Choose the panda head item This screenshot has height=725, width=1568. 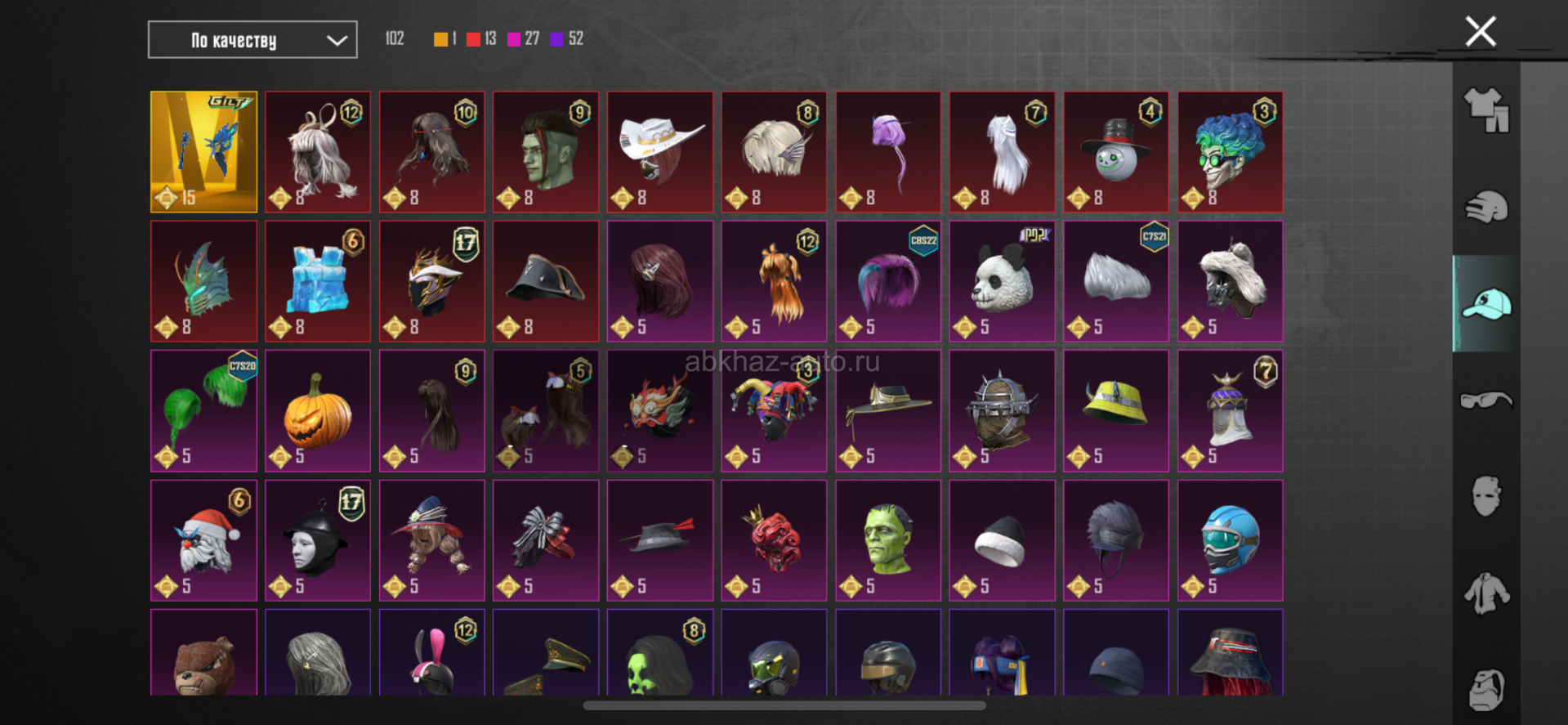[x=1002, y=281]
